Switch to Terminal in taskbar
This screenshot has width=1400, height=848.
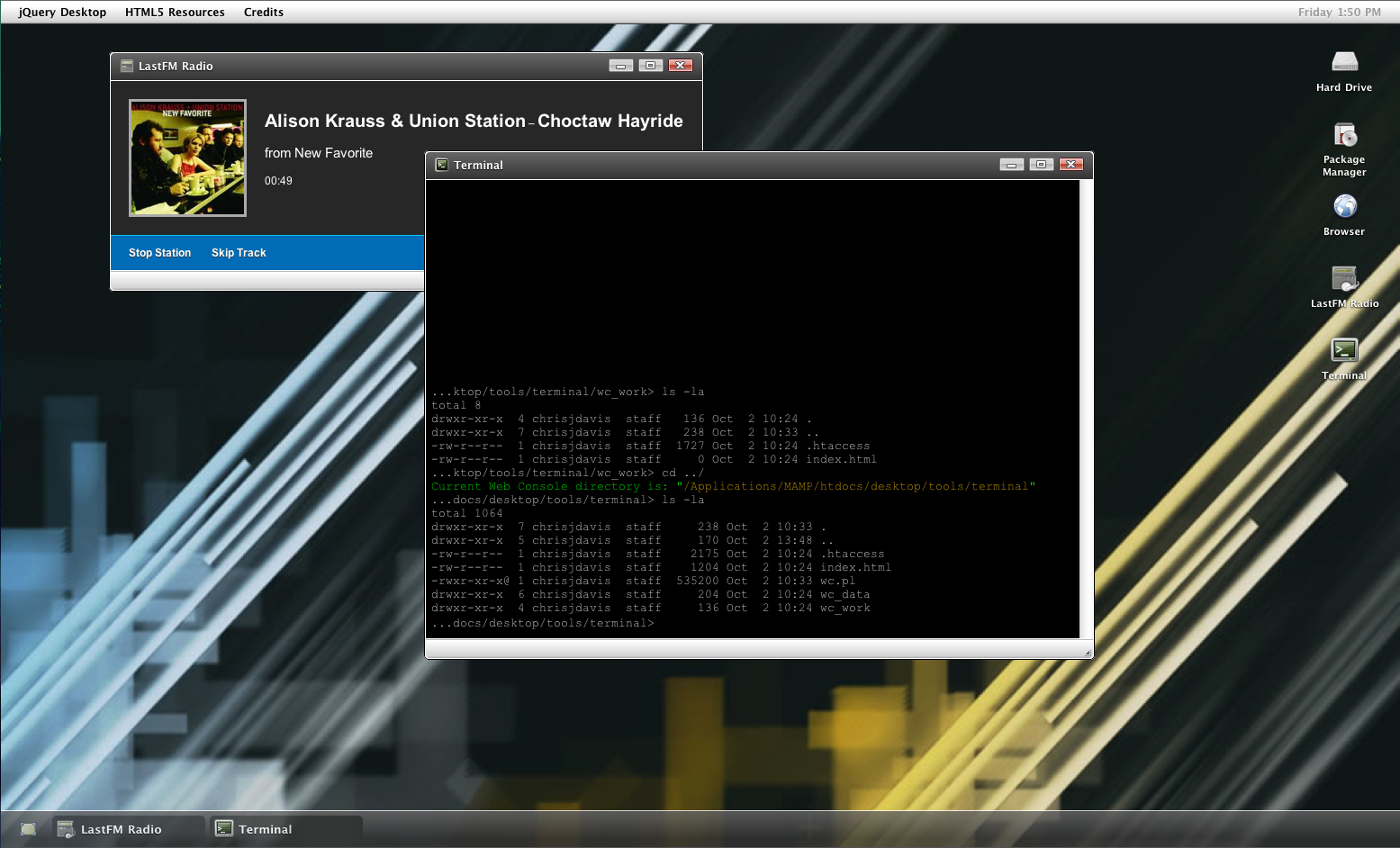[x=286, y=829]
